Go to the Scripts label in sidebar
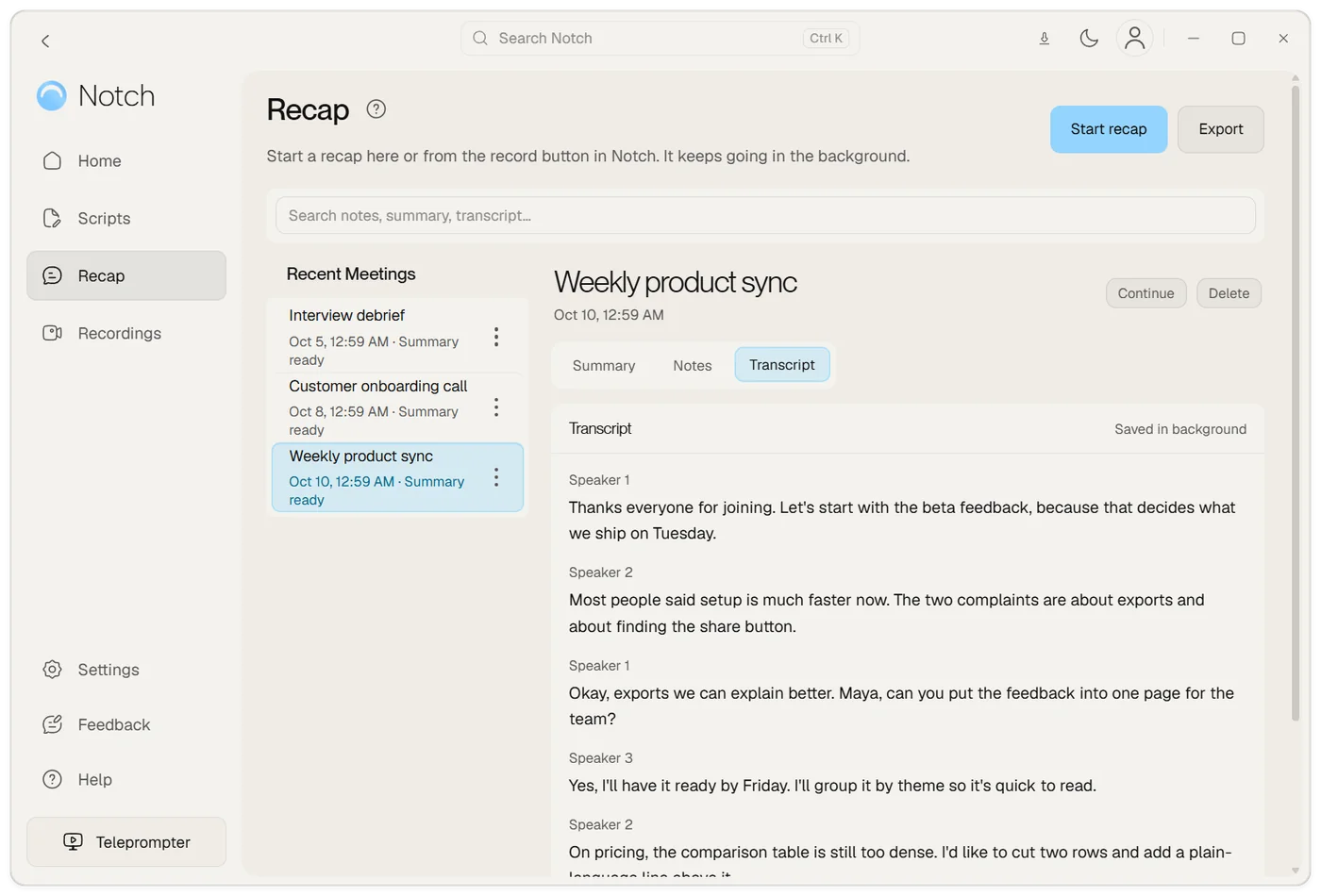Viewport: 1321px width, 896px height. (104, 219)
